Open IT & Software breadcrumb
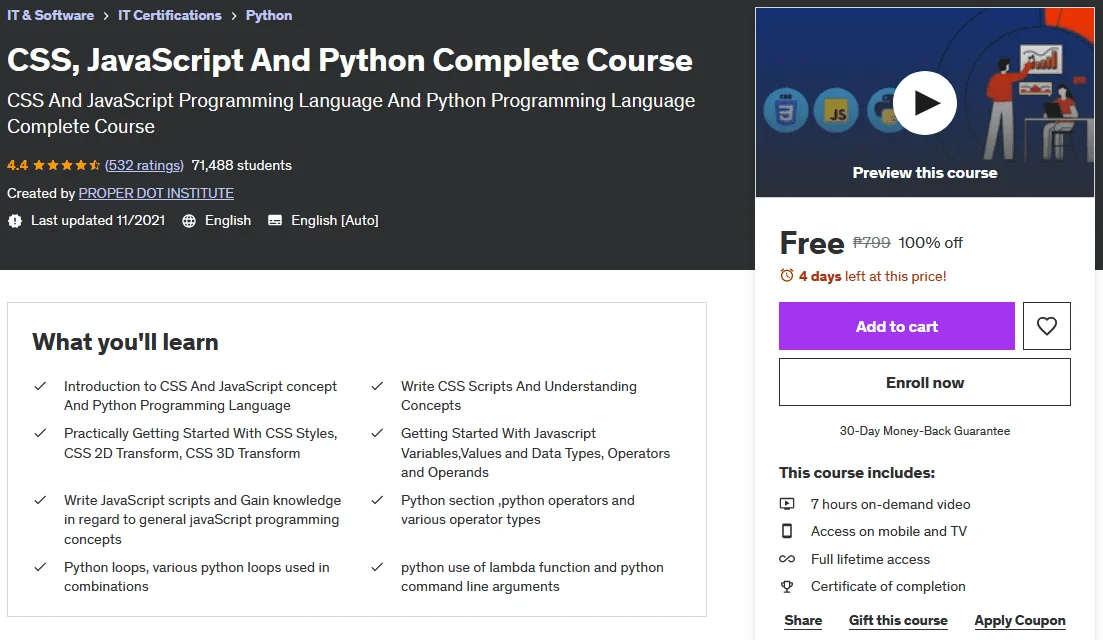This screenshot has width=1103, height=640. click(x=51, y=15)
